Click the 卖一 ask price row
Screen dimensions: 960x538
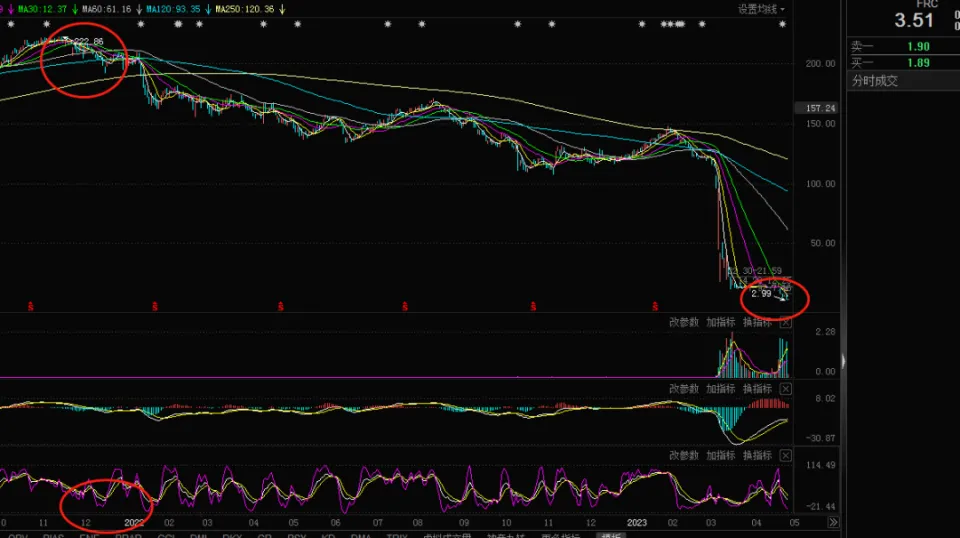(x=890, y=46)
